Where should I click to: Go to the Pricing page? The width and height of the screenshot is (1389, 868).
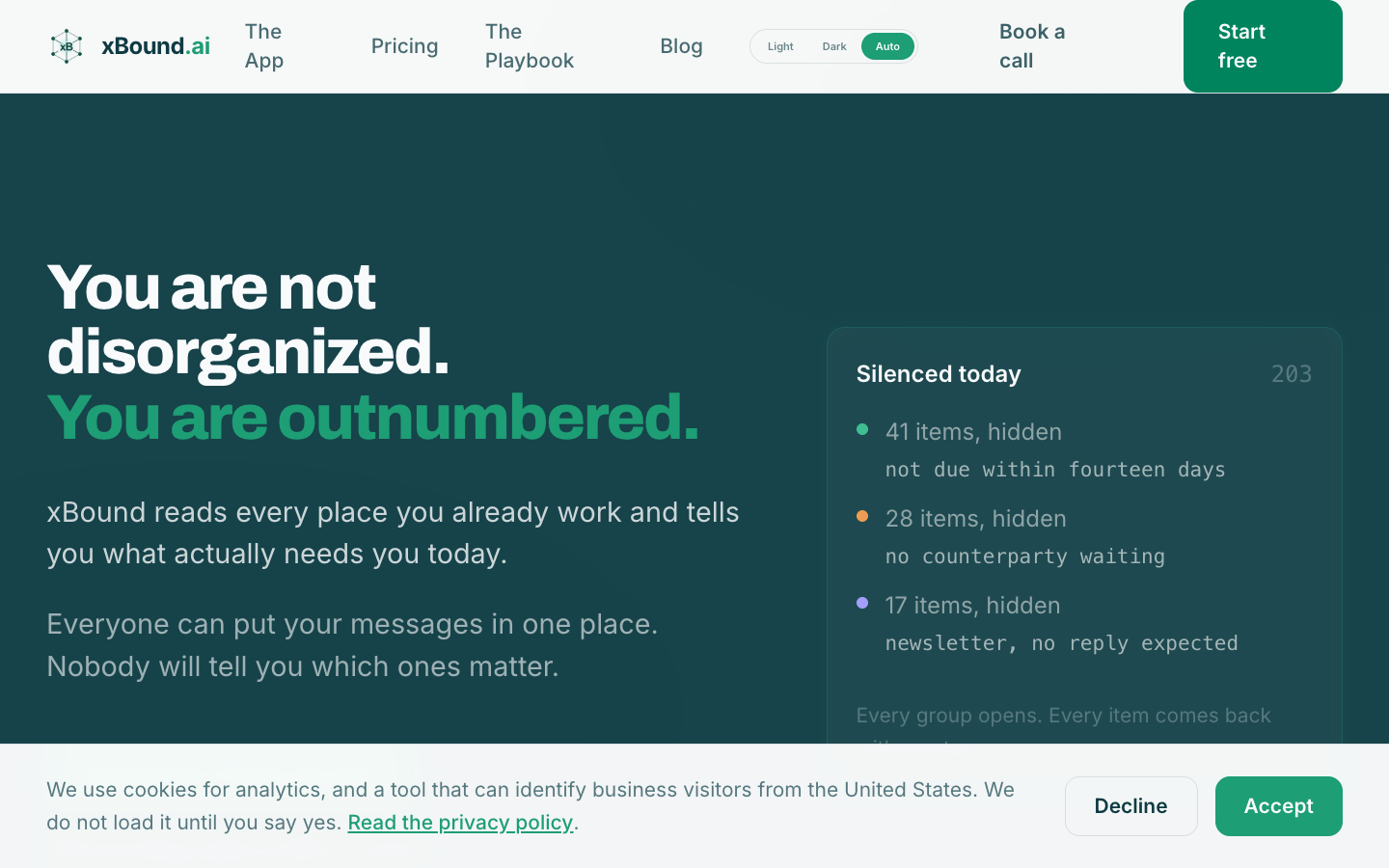404,46
